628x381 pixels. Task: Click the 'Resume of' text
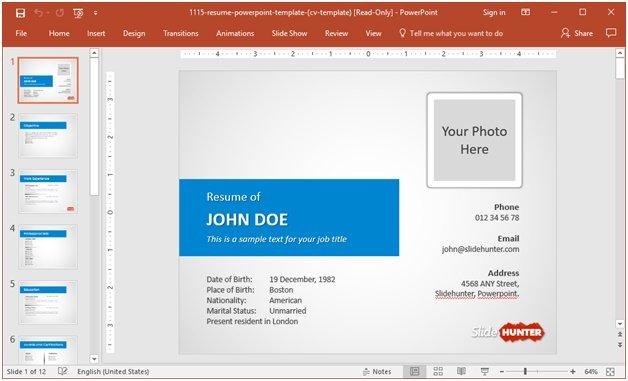(233, 197)
